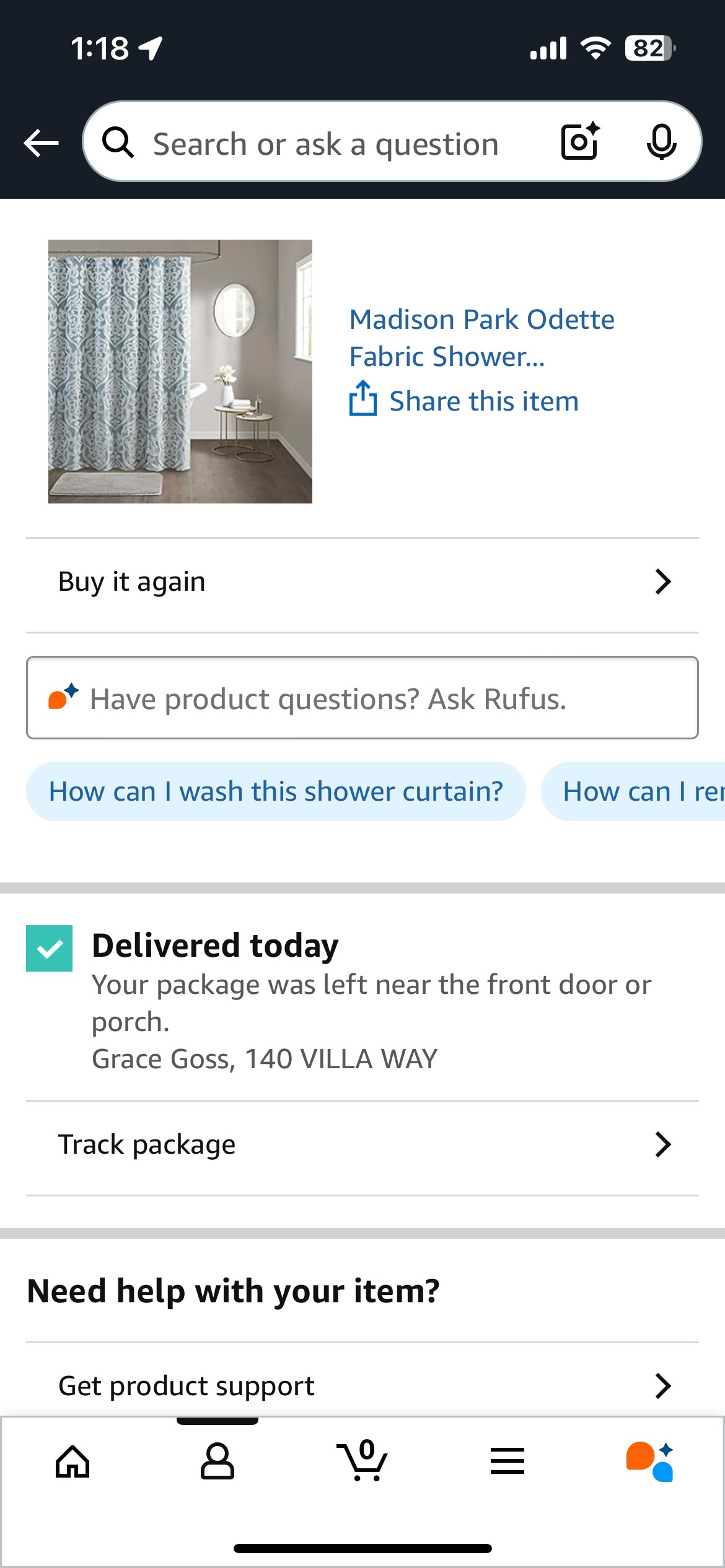Screen dimensions: 725x1568
Task: Select 'How can I wash this shower curtain?' chip
Action: [x=276, y=791]
